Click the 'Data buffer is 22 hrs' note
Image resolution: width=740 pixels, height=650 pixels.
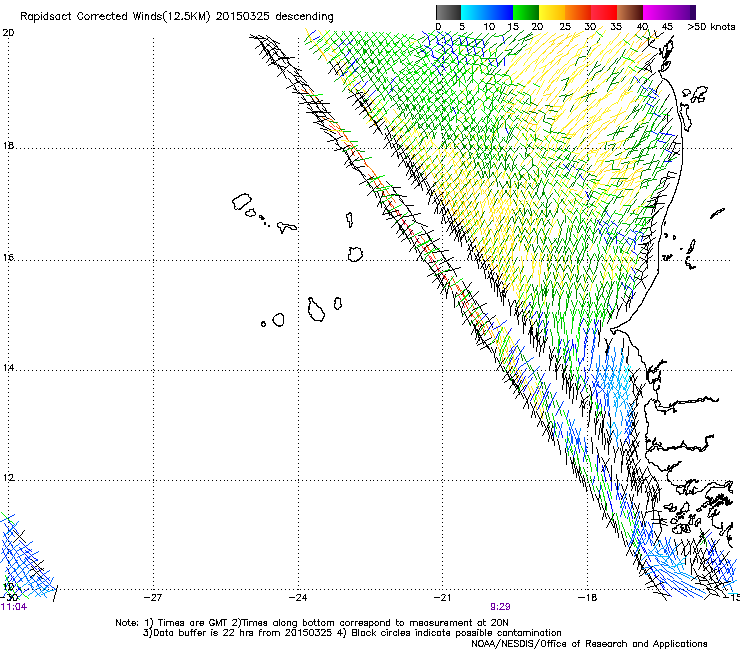[x=195, y=633]
